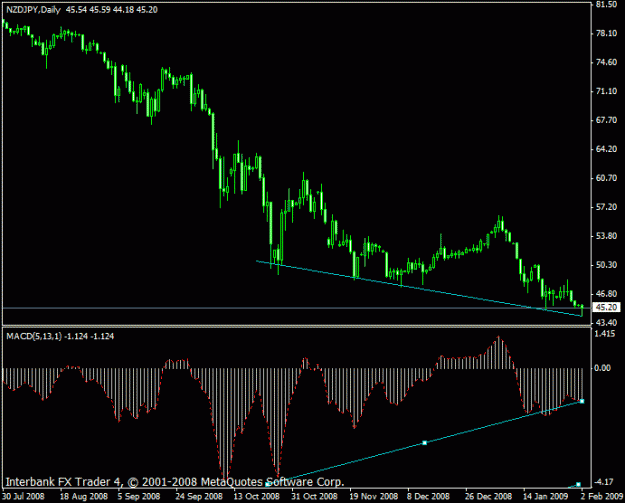This screenshot has height=503, width=625.
Task: Click the -4.17 MACD scale label
Action: click(x=604, y=482)
